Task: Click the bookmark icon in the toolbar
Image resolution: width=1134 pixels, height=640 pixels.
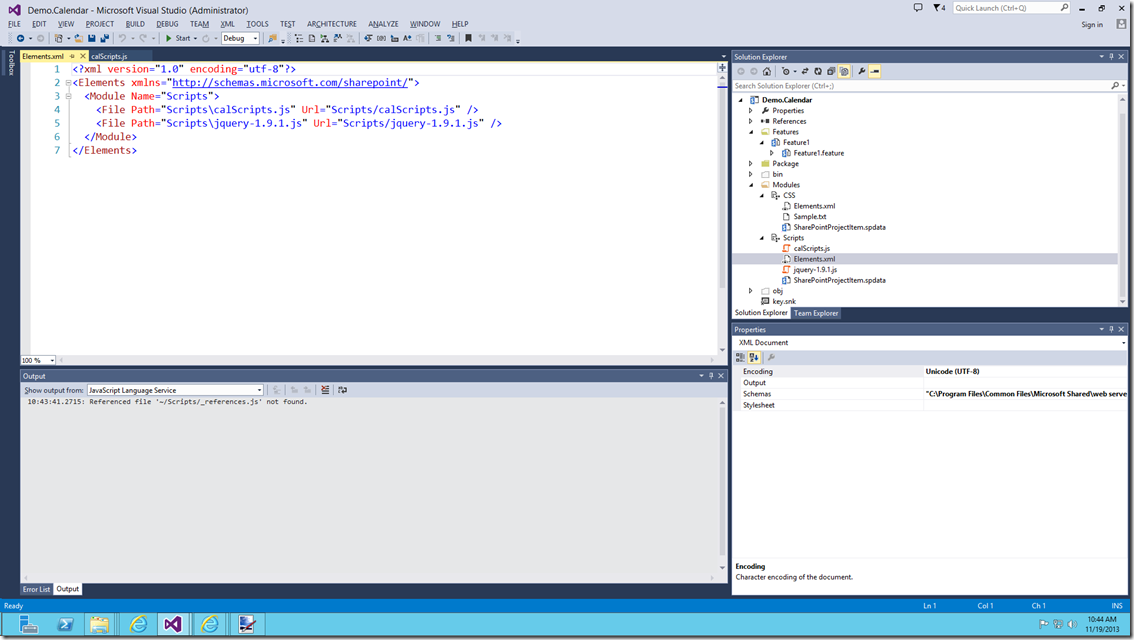Action: click(x=469, y=38)
